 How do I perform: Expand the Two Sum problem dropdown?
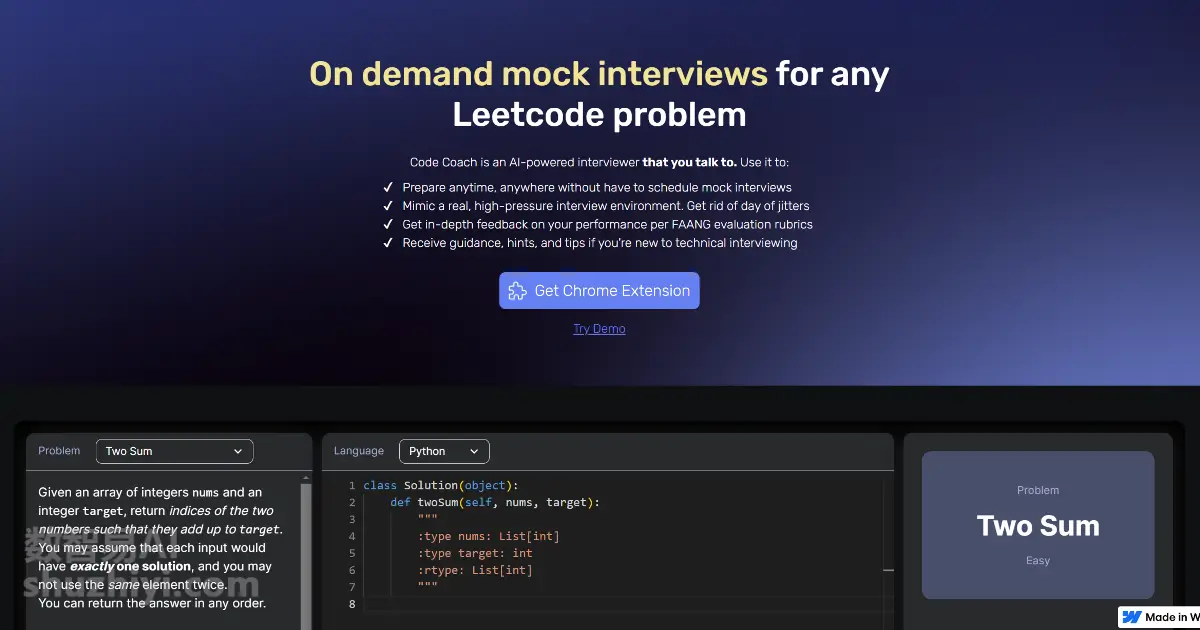[174, 451]
